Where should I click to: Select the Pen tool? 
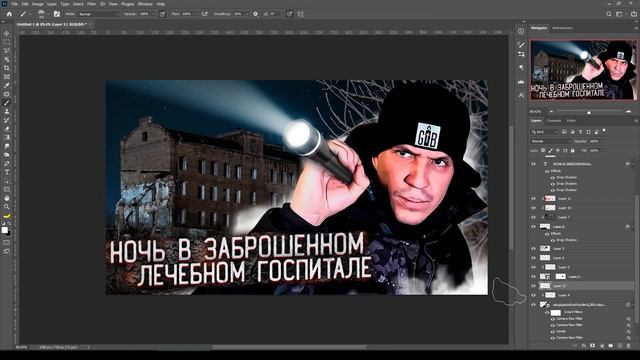[x=7, y=163]
